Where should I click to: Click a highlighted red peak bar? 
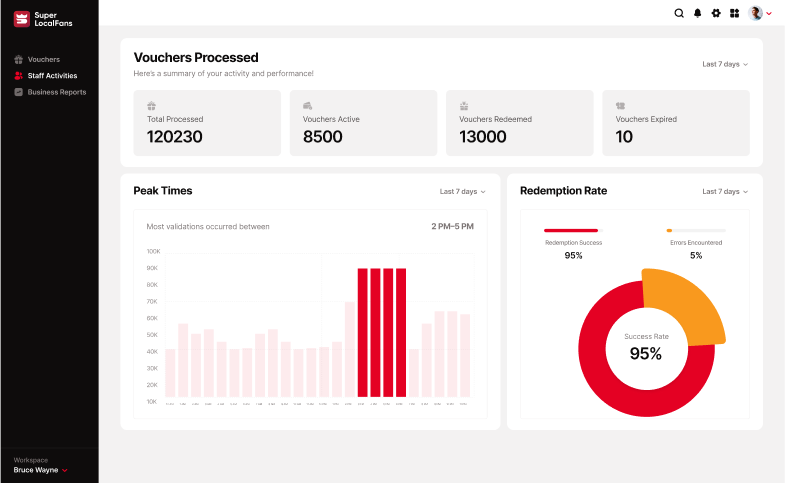click(376, 332)
